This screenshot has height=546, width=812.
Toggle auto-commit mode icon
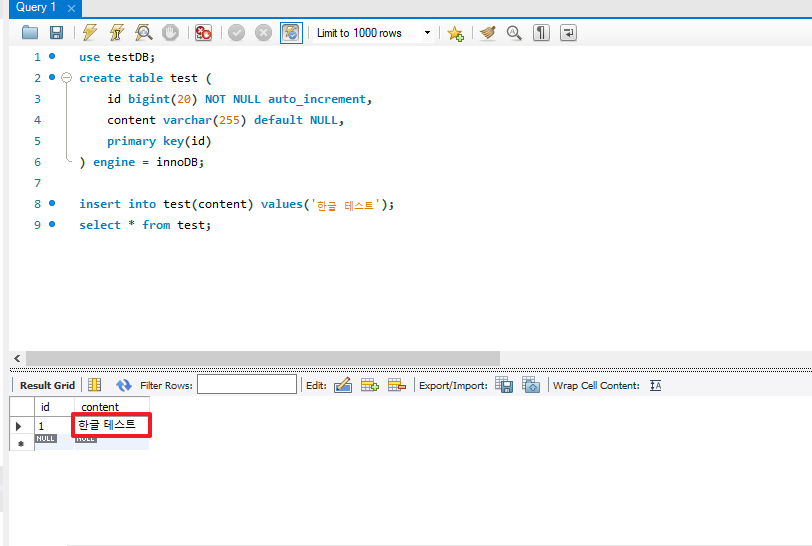(291, 33)
